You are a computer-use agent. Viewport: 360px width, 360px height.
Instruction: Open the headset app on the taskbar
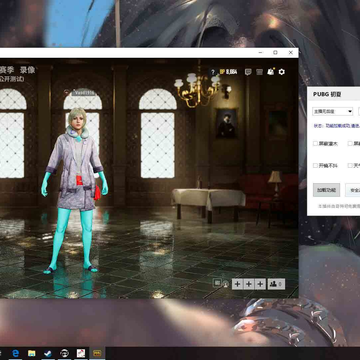point(64,353)
